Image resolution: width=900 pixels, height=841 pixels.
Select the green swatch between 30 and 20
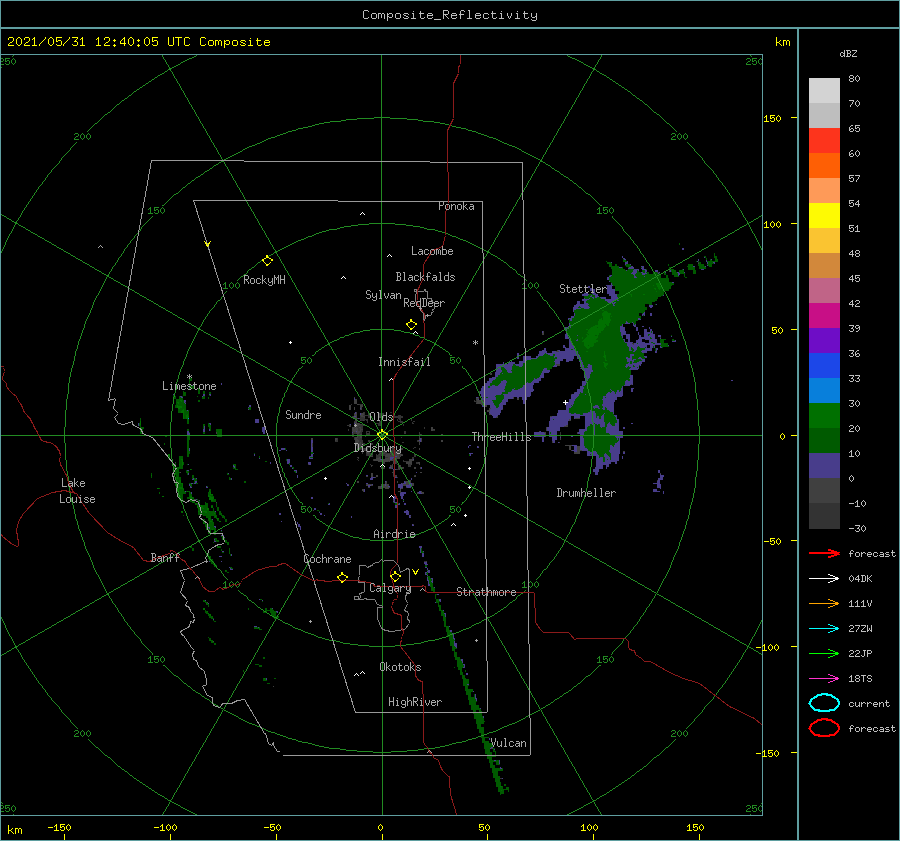pos(824,416)
